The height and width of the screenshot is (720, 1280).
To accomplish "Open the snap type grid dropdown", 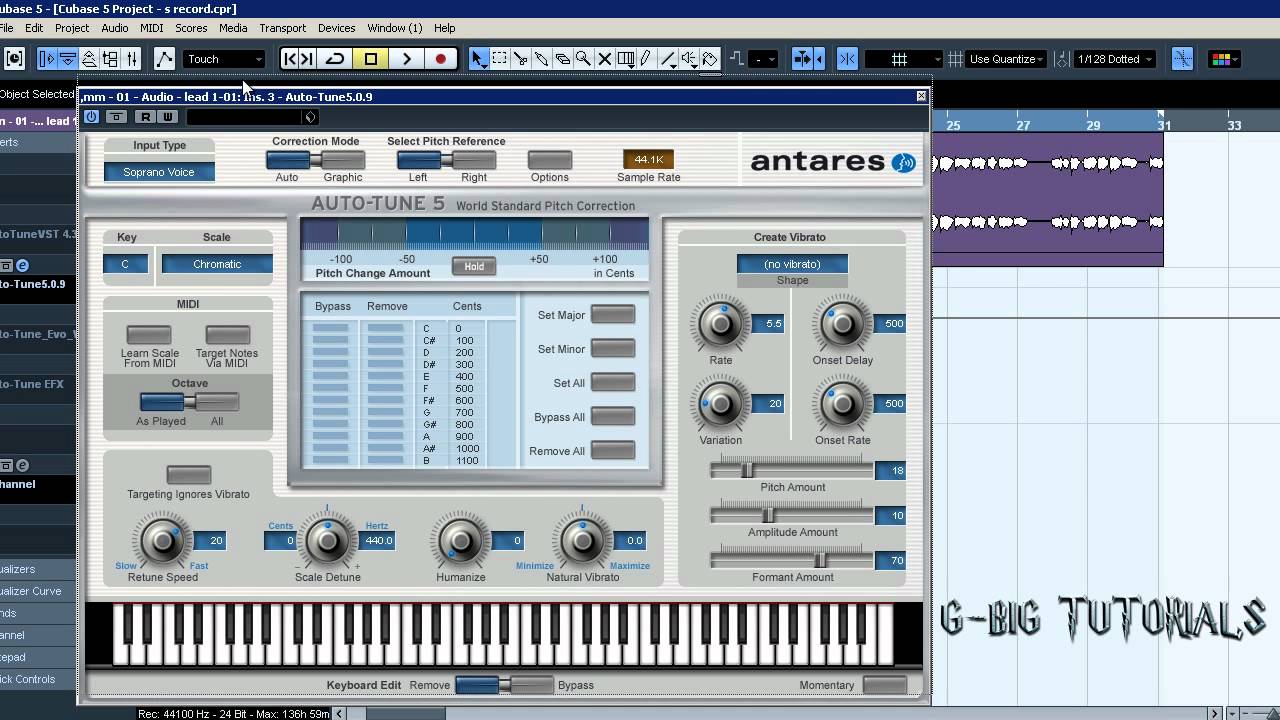I will [904, 59].
